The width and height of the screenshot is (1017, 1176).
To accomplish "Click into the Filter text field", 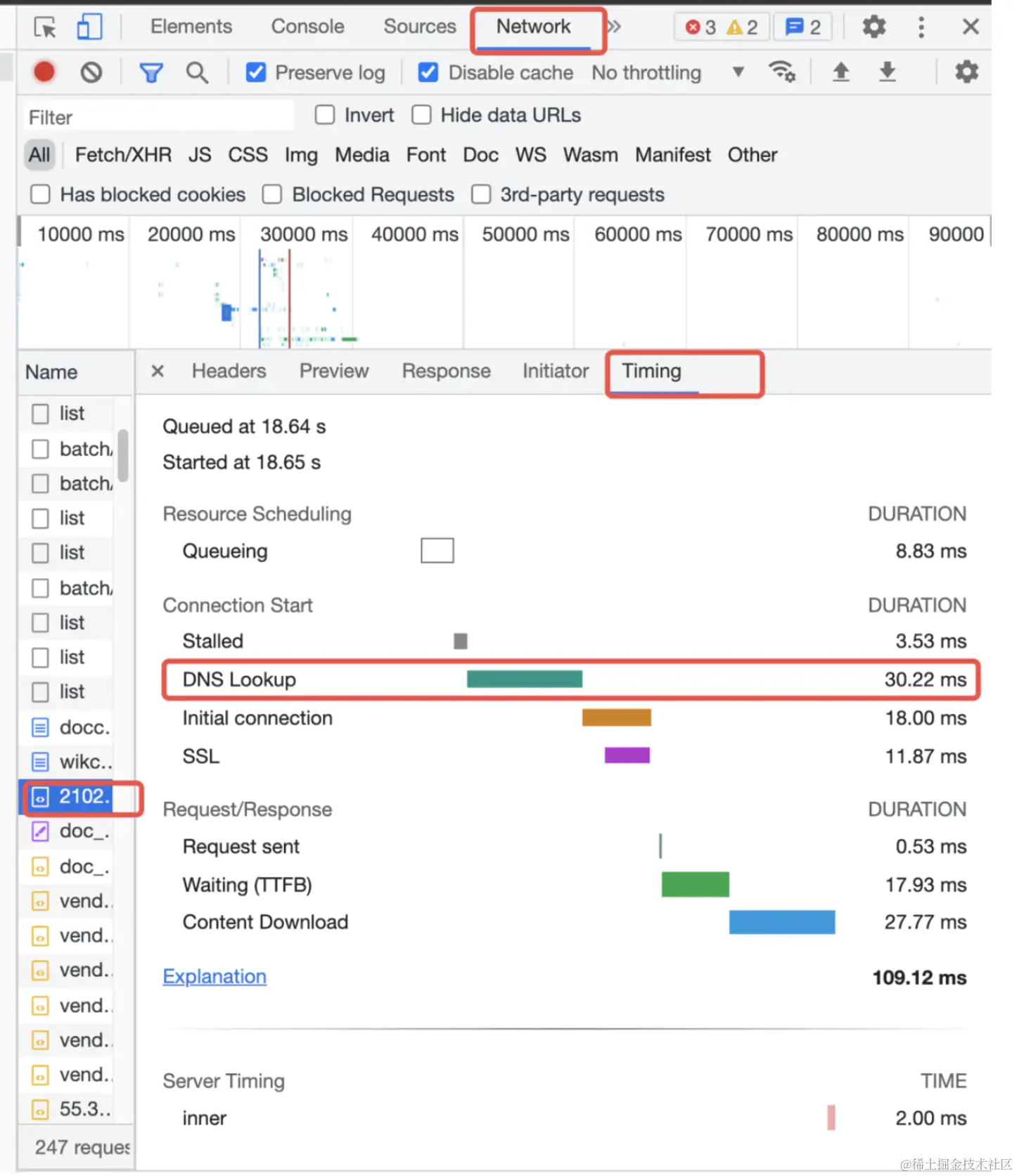I will click(158, 117).
